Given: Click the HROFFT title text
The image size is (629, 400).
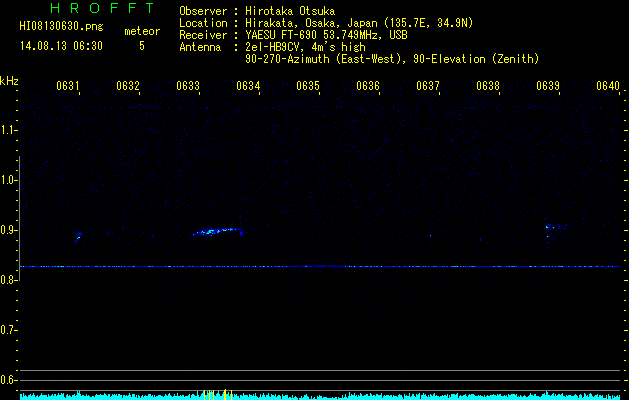Looking at the screenshot, I should [x=102, y=8].
